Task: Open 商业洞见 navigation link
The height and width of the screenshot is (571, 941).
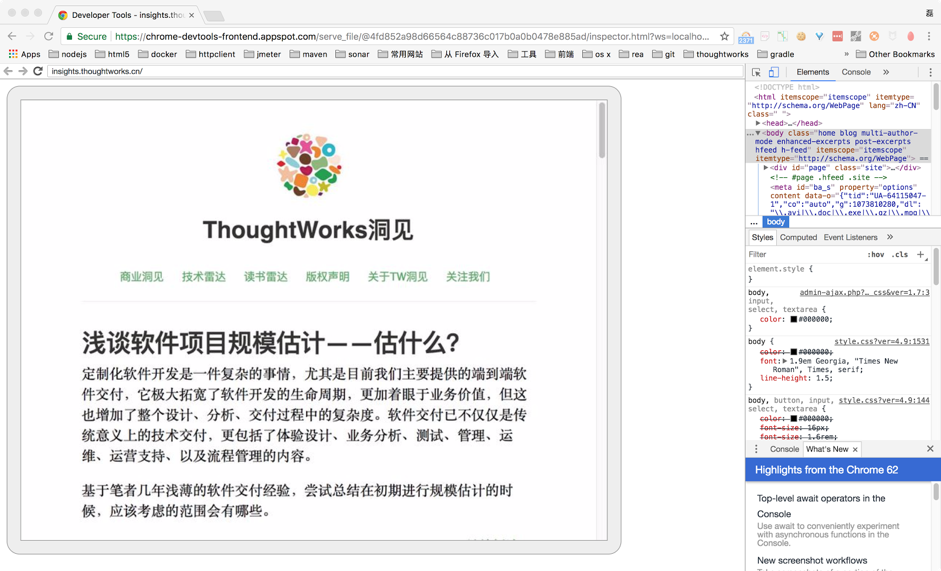Action: [x=142, y=277]
